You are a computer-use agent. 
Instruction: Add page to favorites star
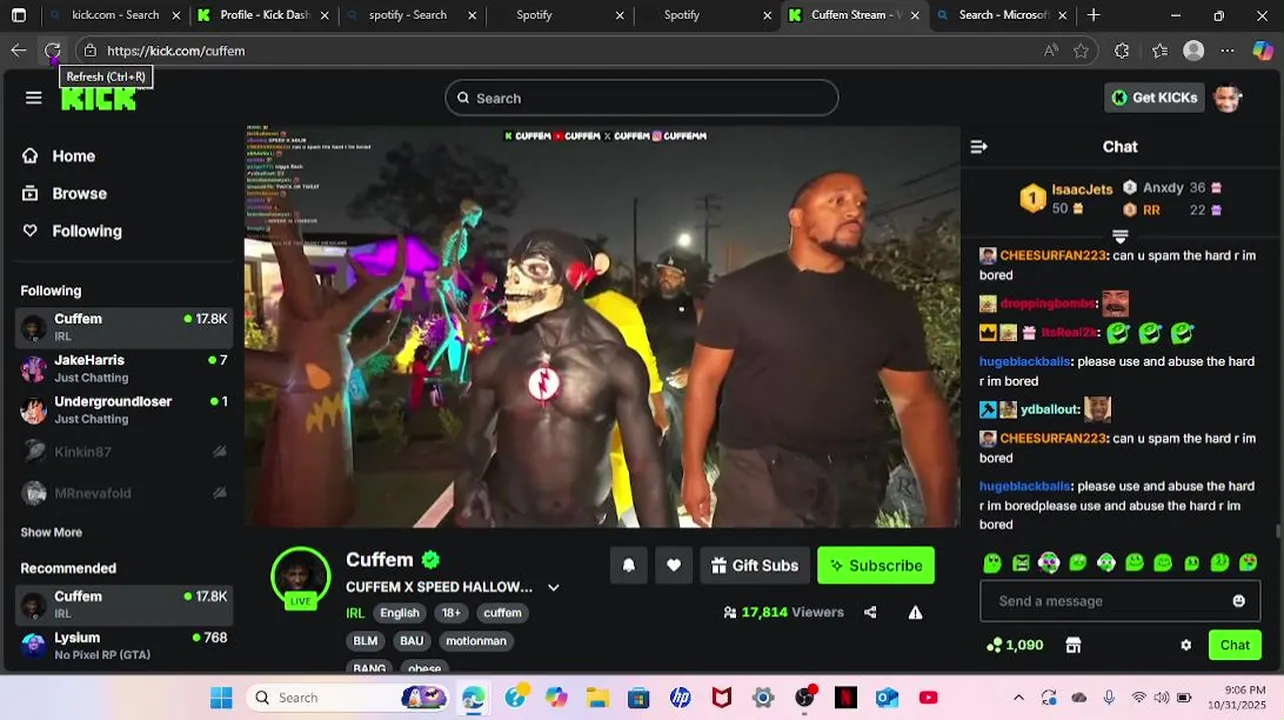1081,50
